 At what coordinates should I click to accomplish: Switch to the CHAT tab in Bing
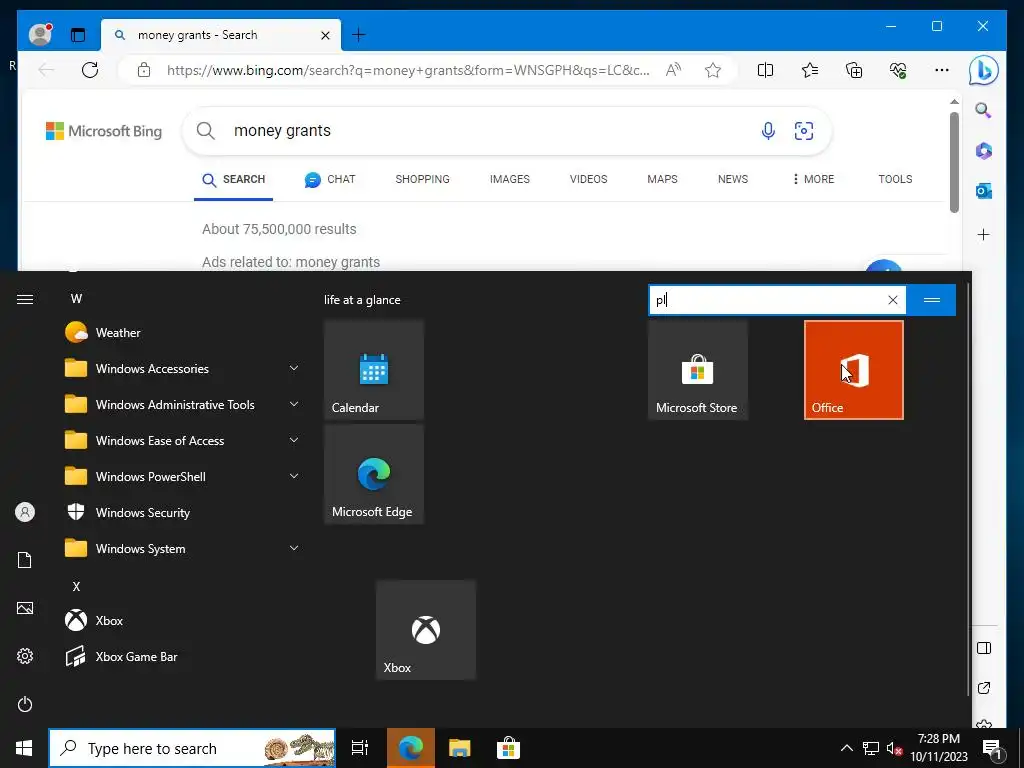[330, 179]
